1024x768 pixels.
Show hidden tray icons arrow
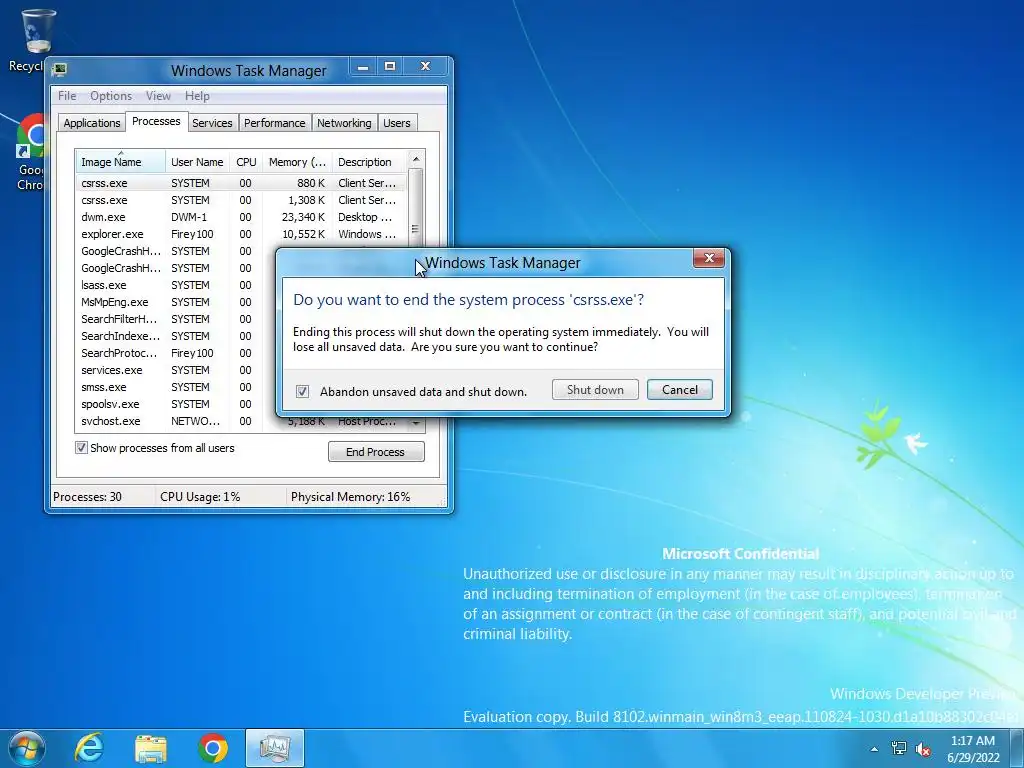(x=874, y=749)
